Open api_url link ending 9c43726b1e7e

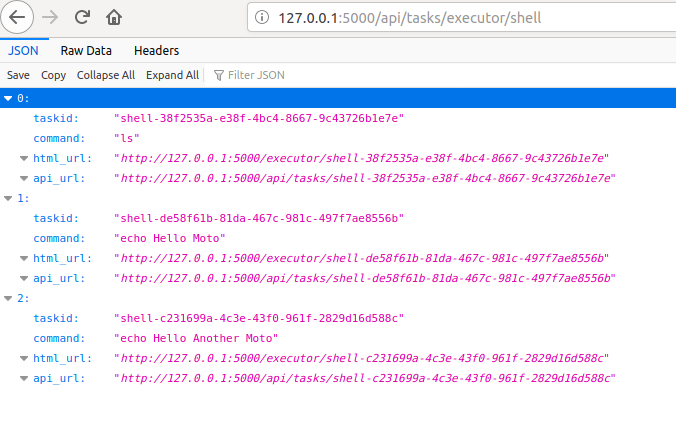point(366,178)
